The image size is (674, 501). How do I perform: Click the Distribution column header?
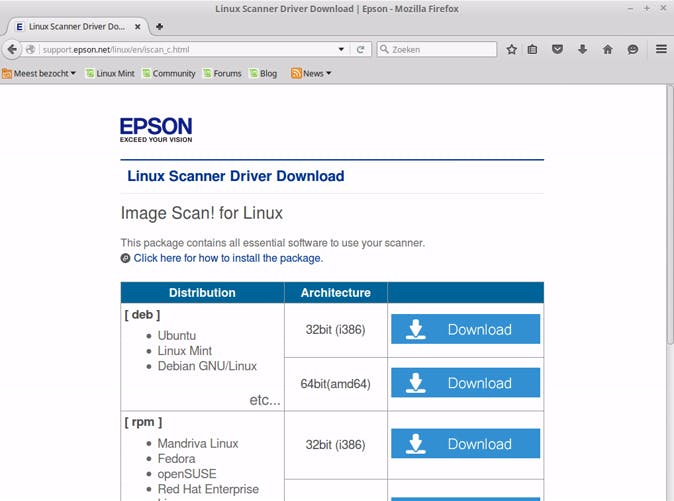tap(202, 293)
